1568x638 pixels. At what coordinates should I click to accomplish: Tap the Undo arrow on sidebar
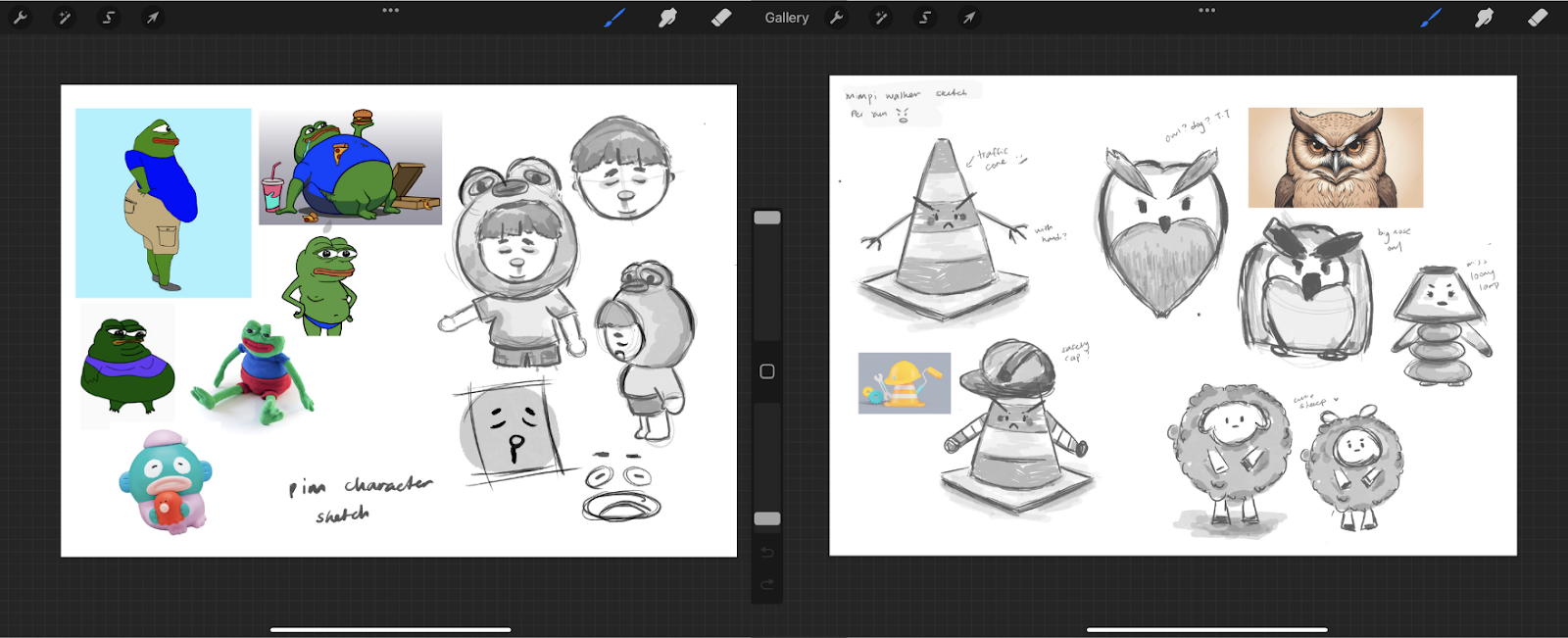[x=767, y=553]
